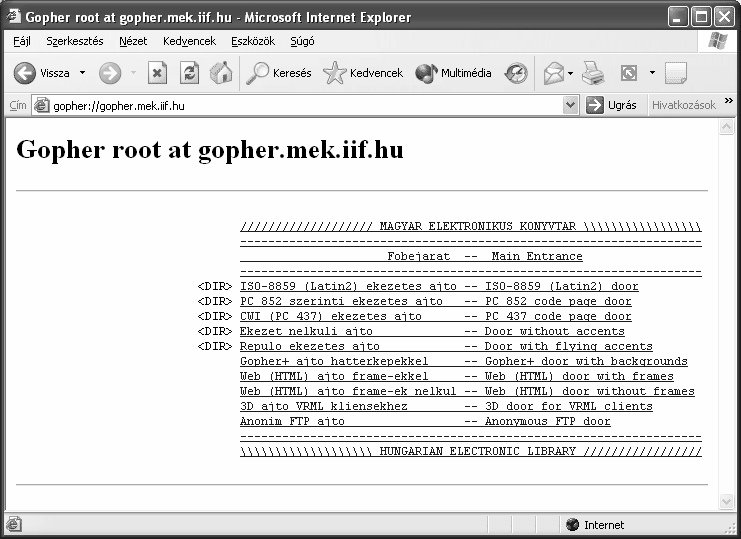The image size is (741, 539).
Task: Click the scrollbar up arrow
Action: [726, 127]
